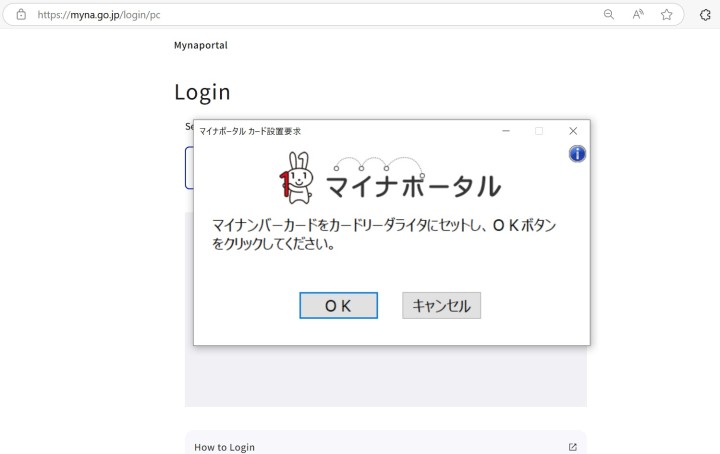Close the card setup dialog
The image size is (720, 454).
(x=573, y=131)
